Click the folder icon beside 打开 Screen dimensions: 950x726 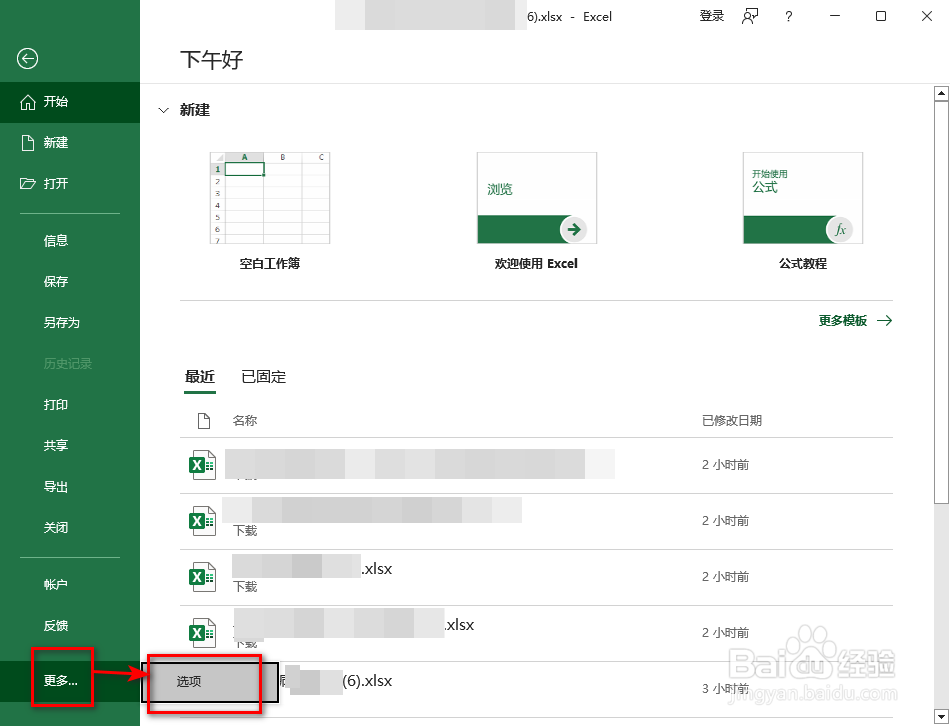pos(28,184)
